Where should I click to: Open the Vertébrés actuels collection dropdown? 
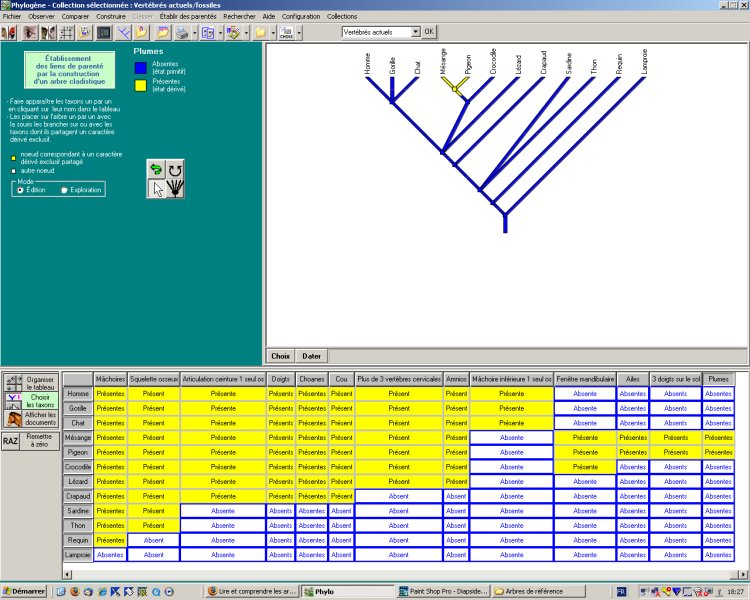(415, 32)
